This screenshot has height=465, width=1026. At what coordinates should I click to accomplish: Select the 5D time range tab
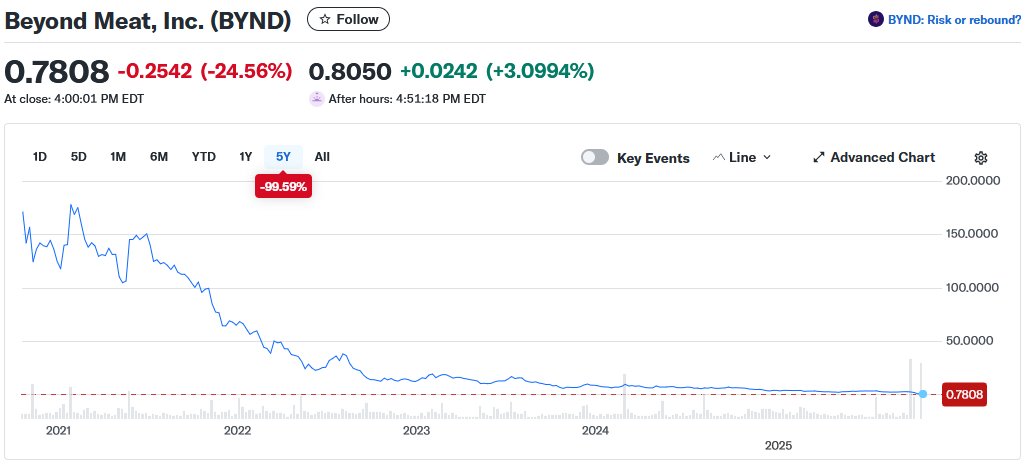coord(79,157)
